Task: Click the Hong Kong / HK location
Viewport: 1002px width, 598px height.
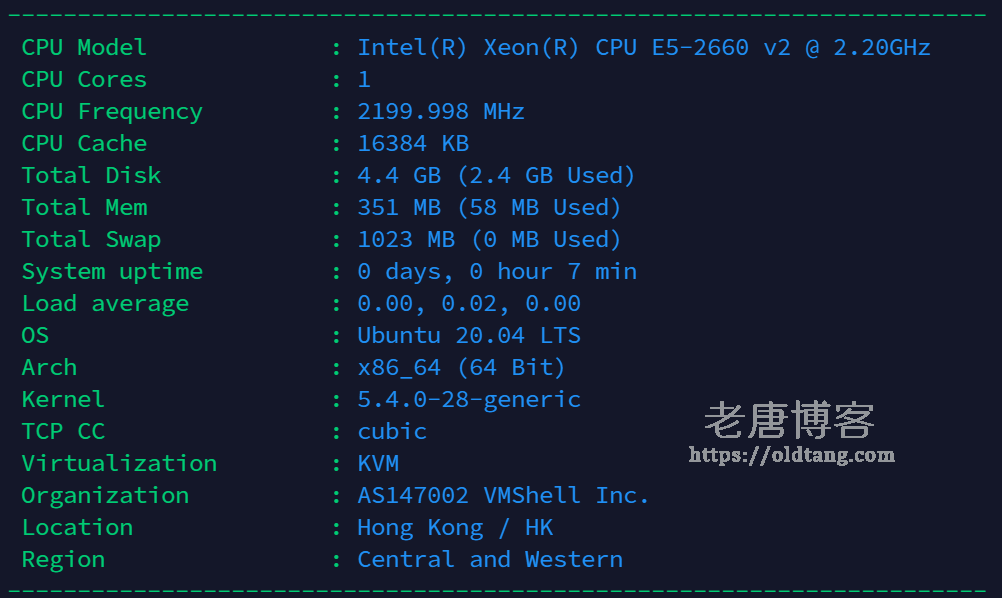Action: pos(455,528)
